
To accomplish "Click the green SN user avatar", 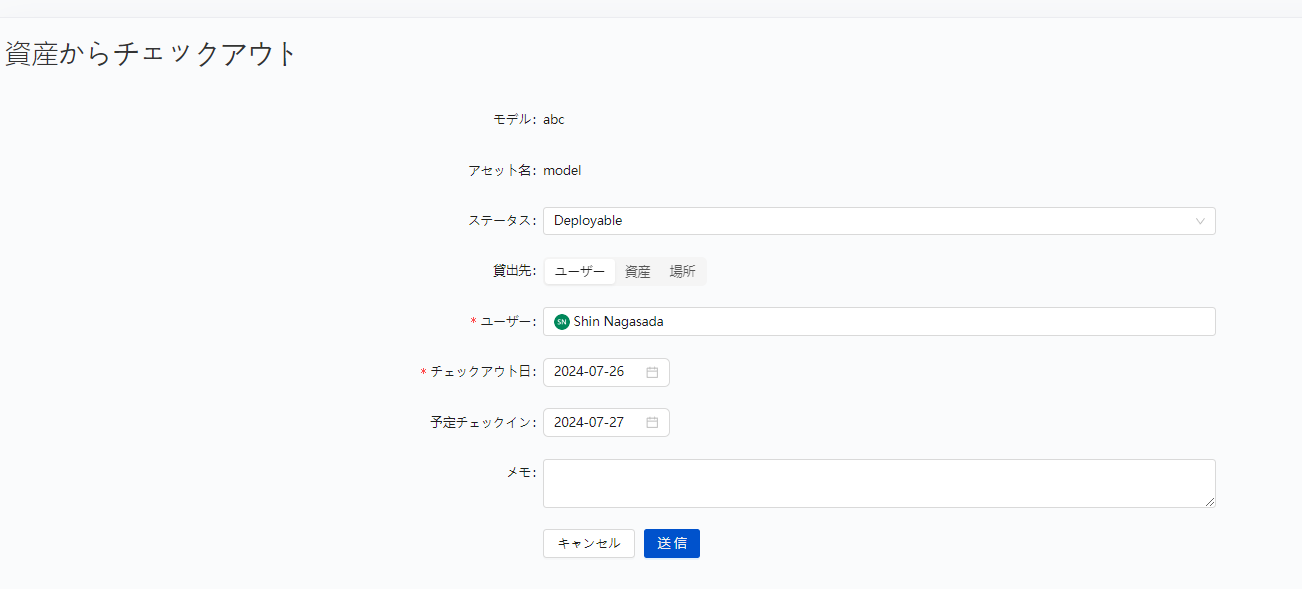I will (561, 322).
